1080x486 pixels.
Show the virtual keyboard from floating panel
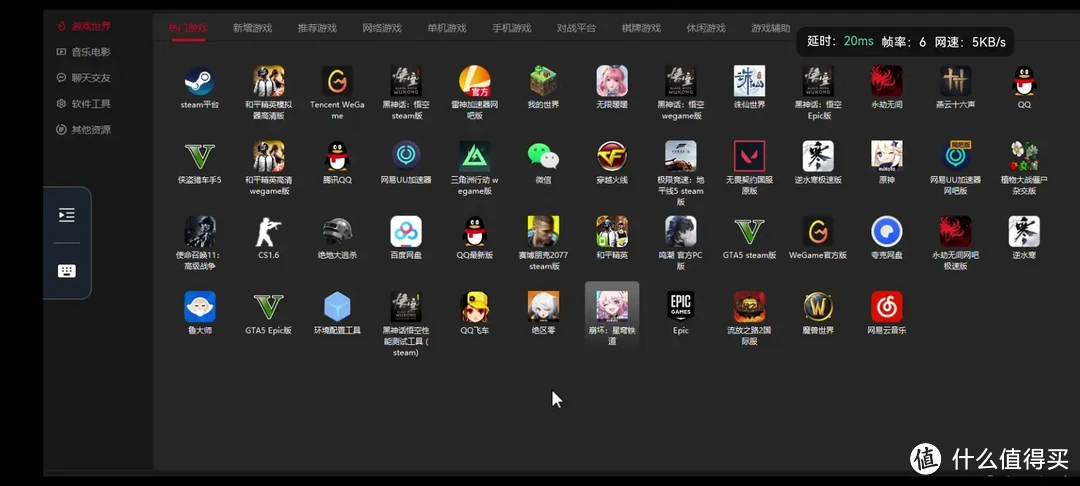click(67, 271)
